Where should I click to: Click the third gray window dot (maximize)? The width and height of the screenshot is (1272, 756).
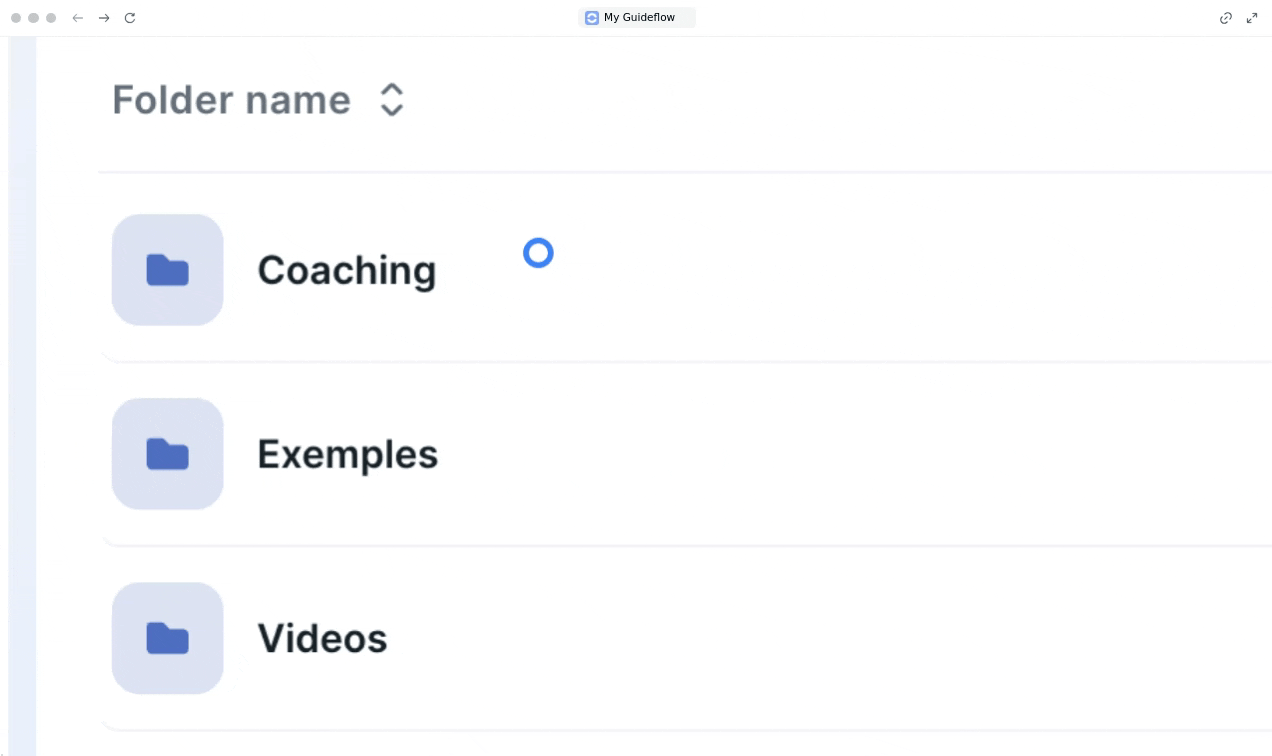51,18
